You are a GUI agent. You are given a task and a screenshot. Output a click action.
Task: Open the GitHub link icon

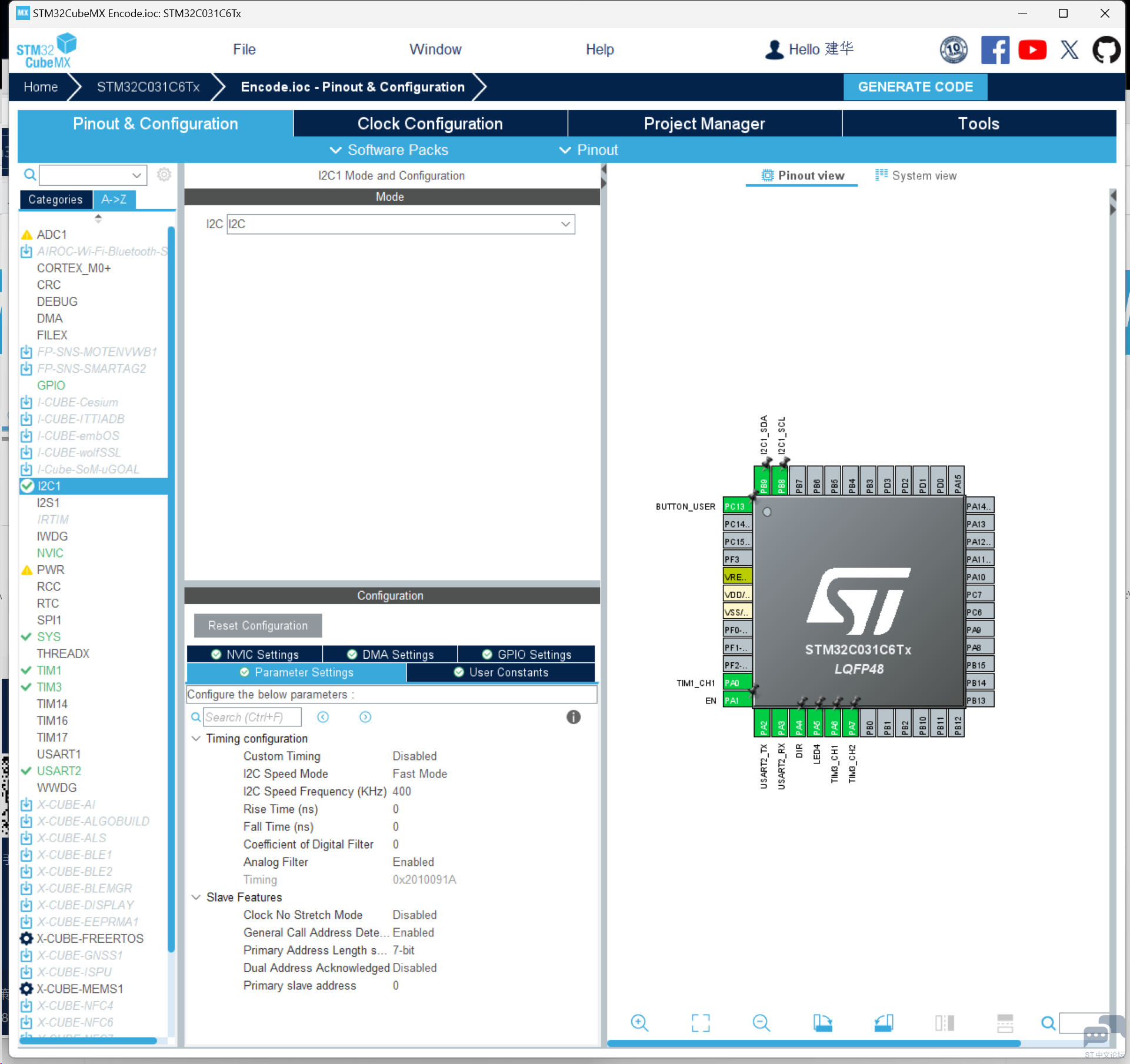(1106, 49)
